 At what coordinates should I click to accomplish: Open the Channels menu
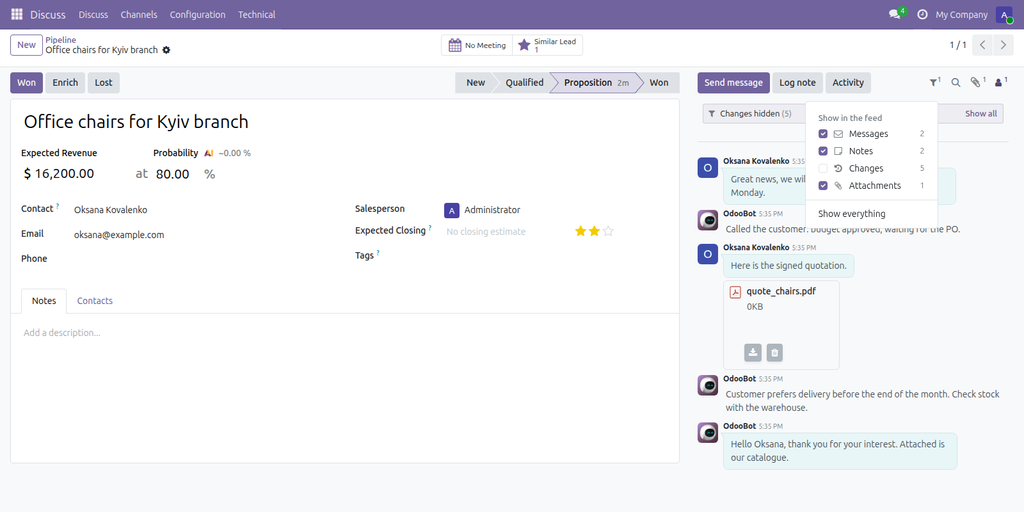click(139, 14)
